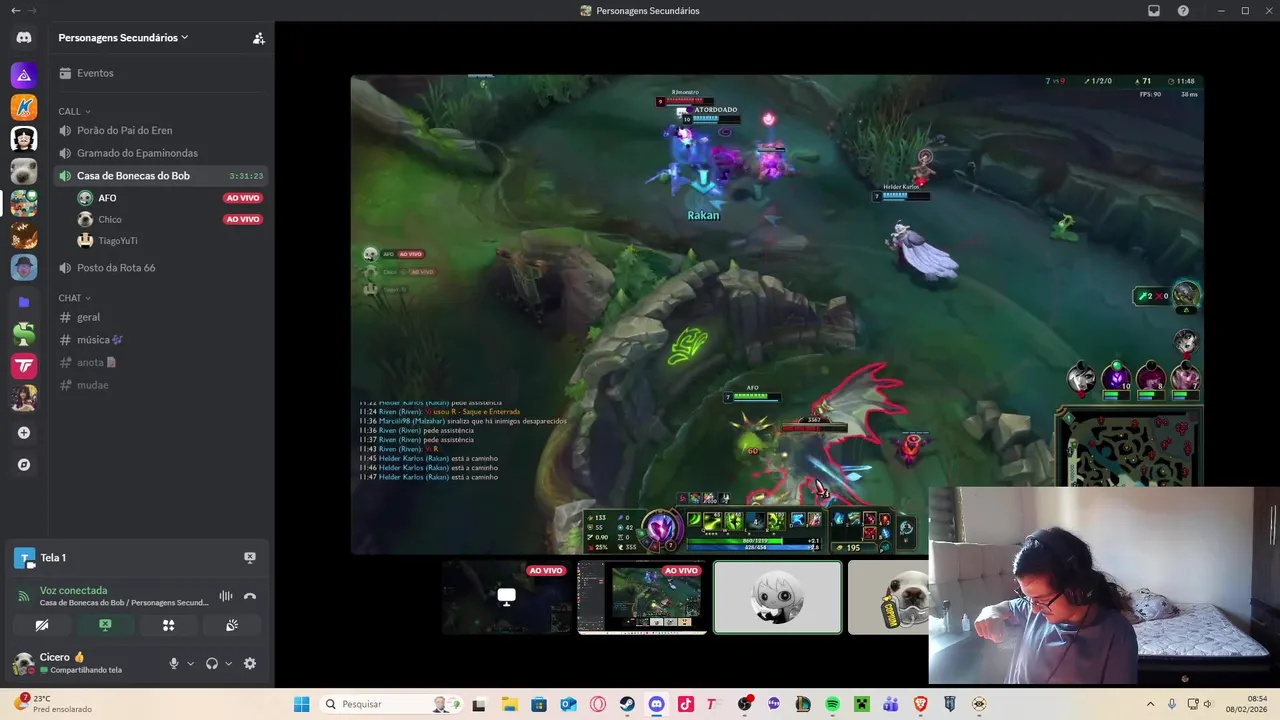The height and width of the screenshot is (720, 1280).
Task: Join Porão do Pai do Eren voice channel
Action: pyautogui.click(x=160, y=130)
